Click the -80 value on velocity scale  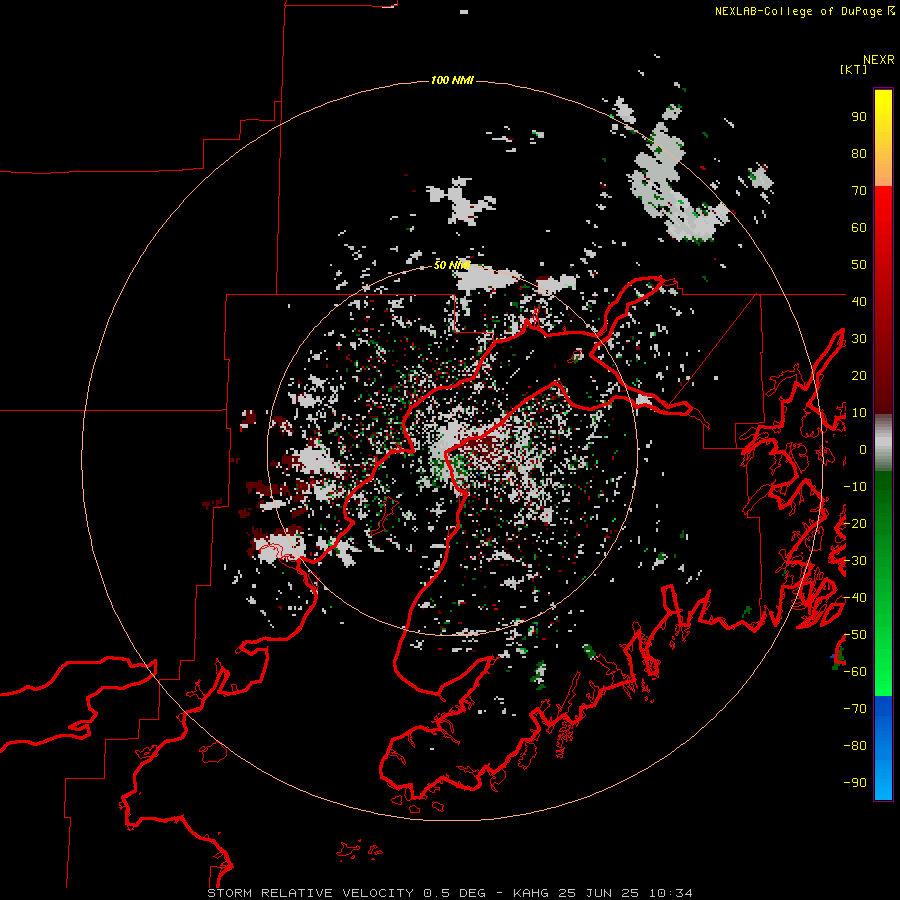[x=855, y=746]
